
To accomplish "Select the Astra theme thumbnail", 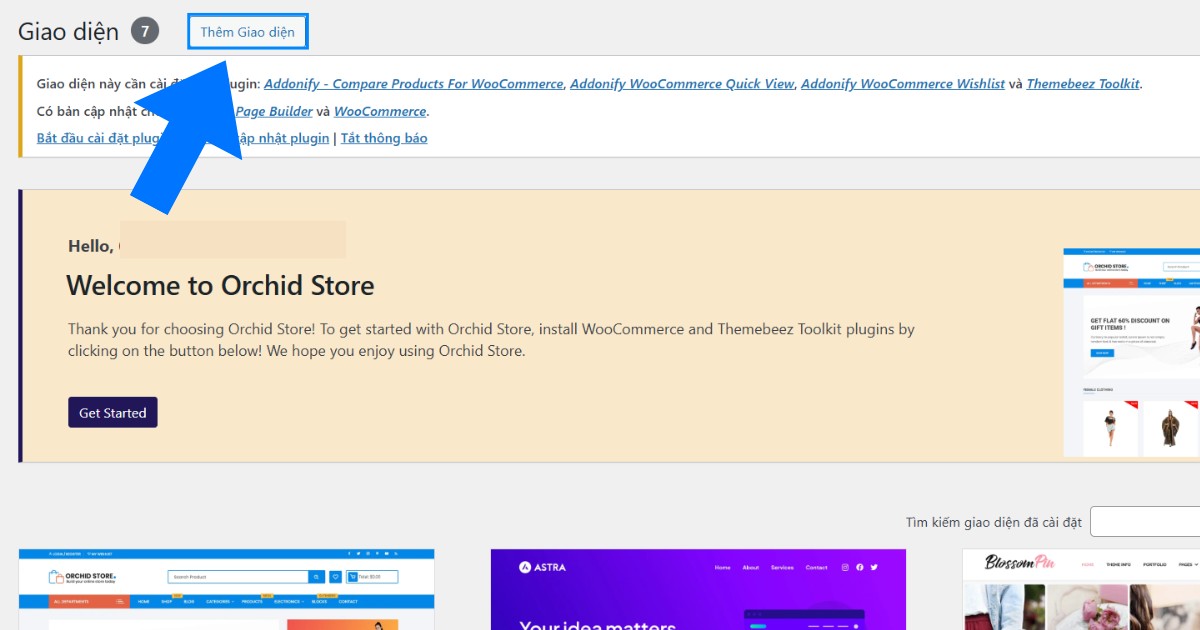I will [x=698, y=590].
